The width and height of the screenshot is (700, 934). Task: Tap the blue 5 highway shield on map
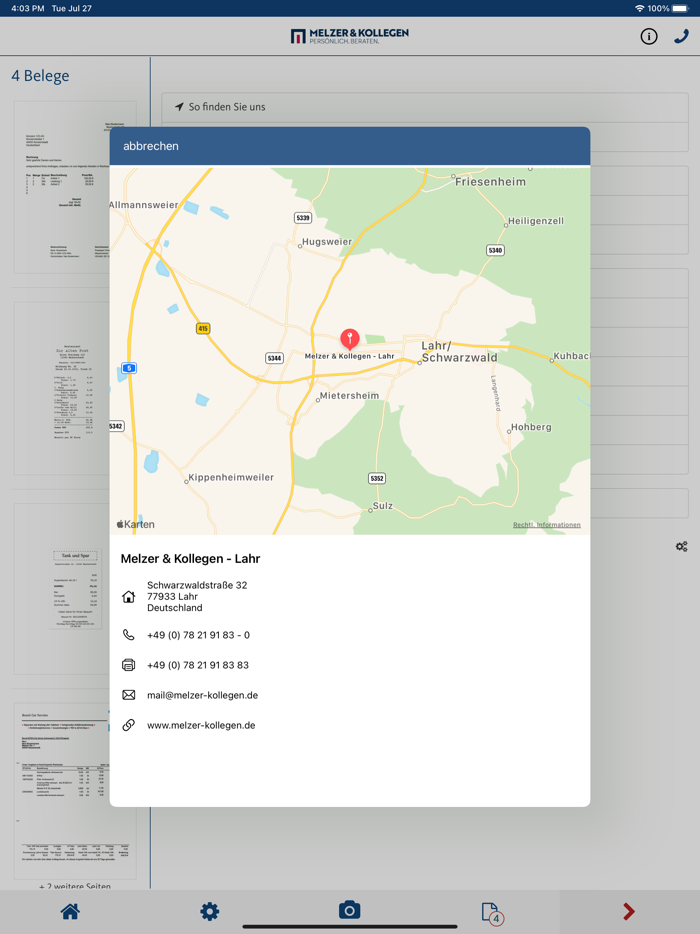129,368
